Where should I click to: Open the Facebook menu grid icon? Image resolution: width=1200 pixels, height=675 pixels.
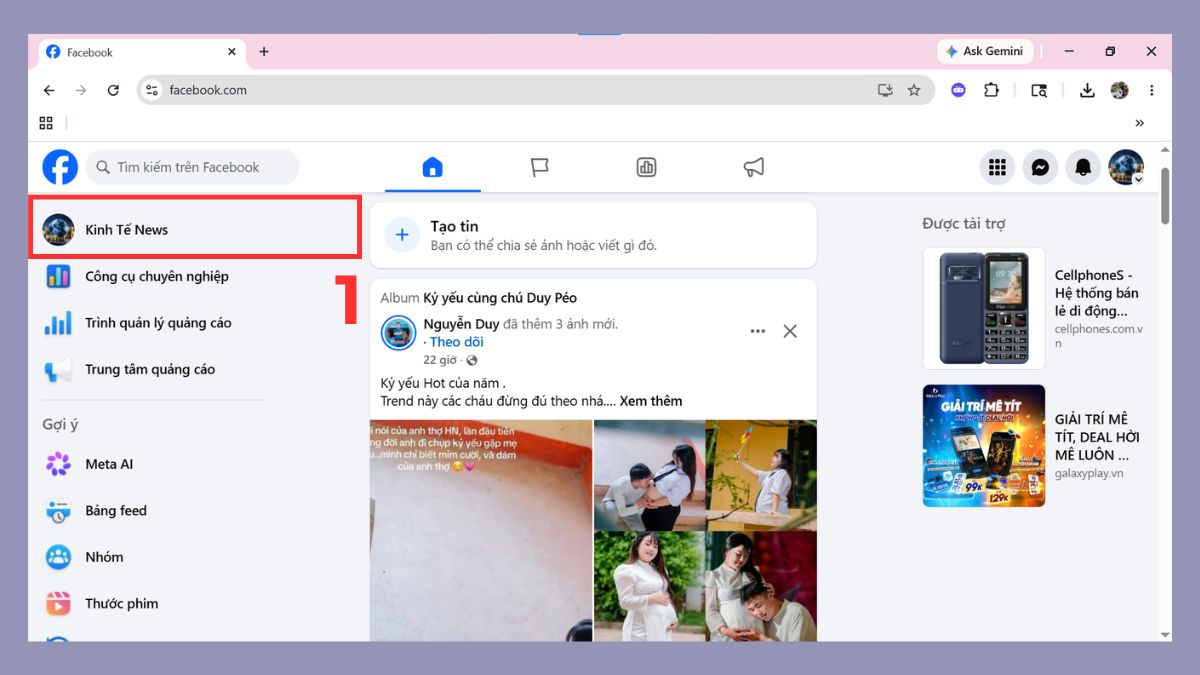997,168
